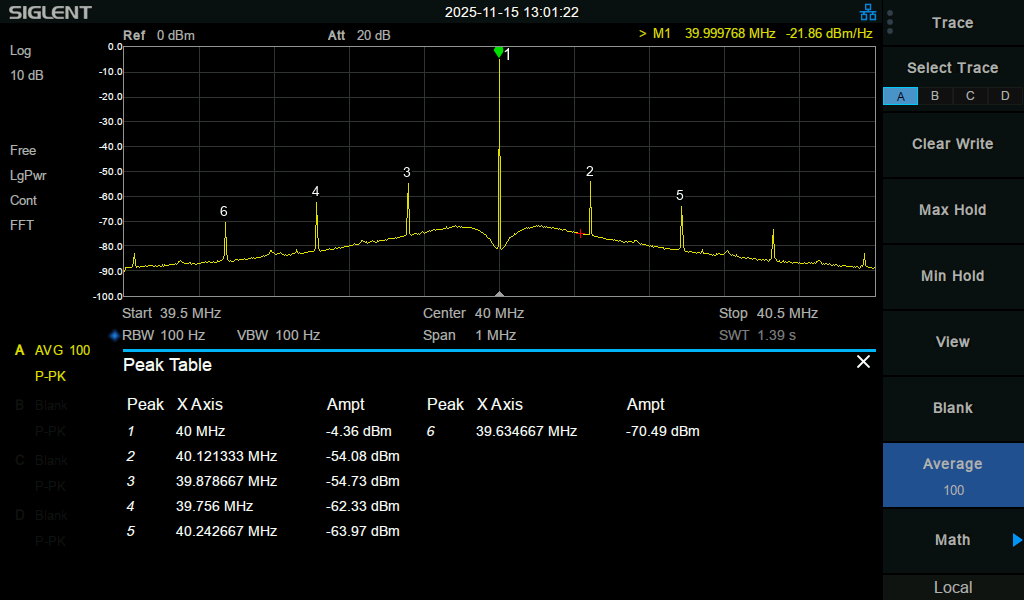Click the LgPwr average type label

(x=28, y=176)
